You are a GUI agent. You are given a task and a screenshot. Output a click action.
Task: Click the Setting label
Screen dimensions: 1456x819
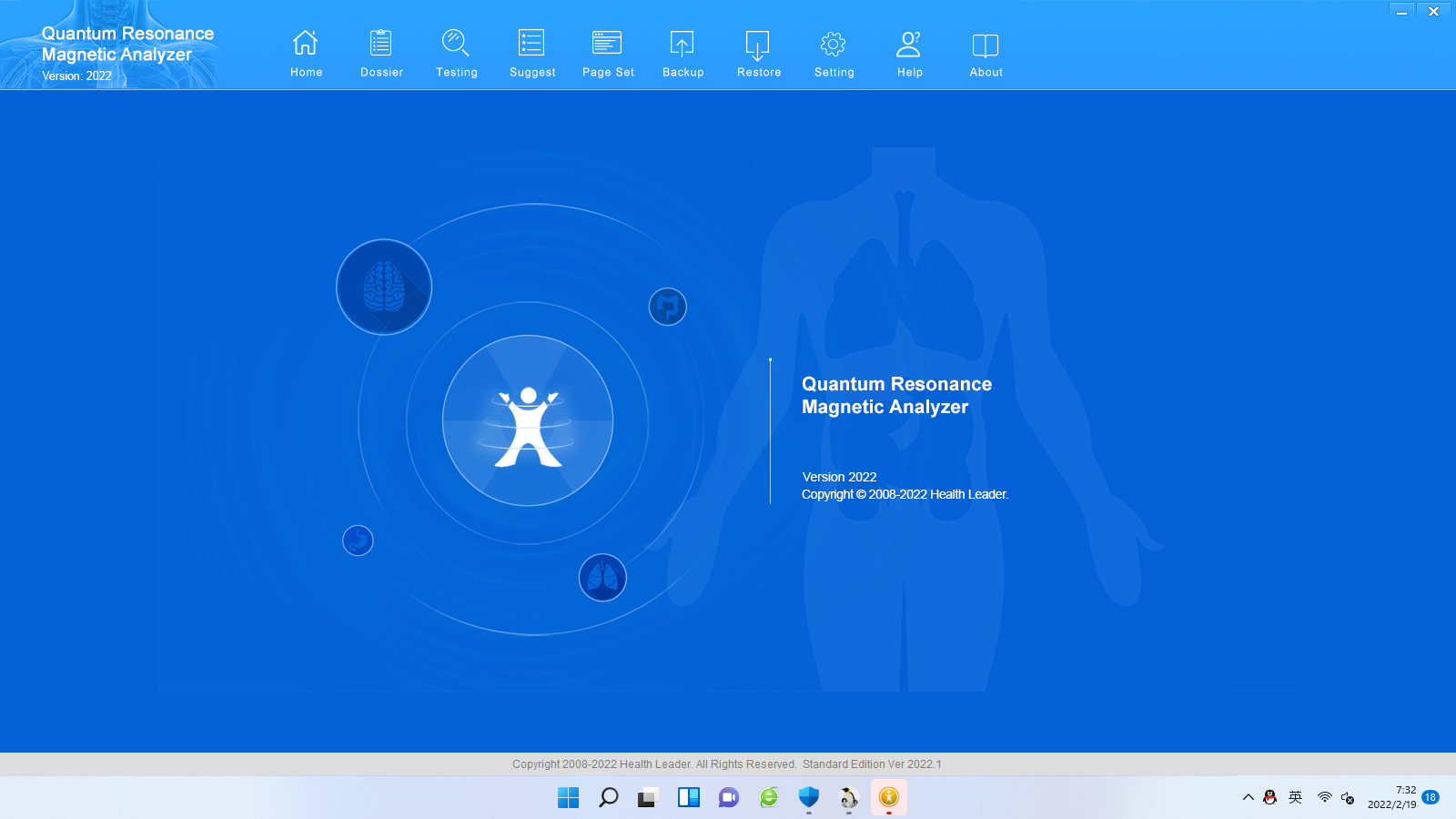[834, 73]
